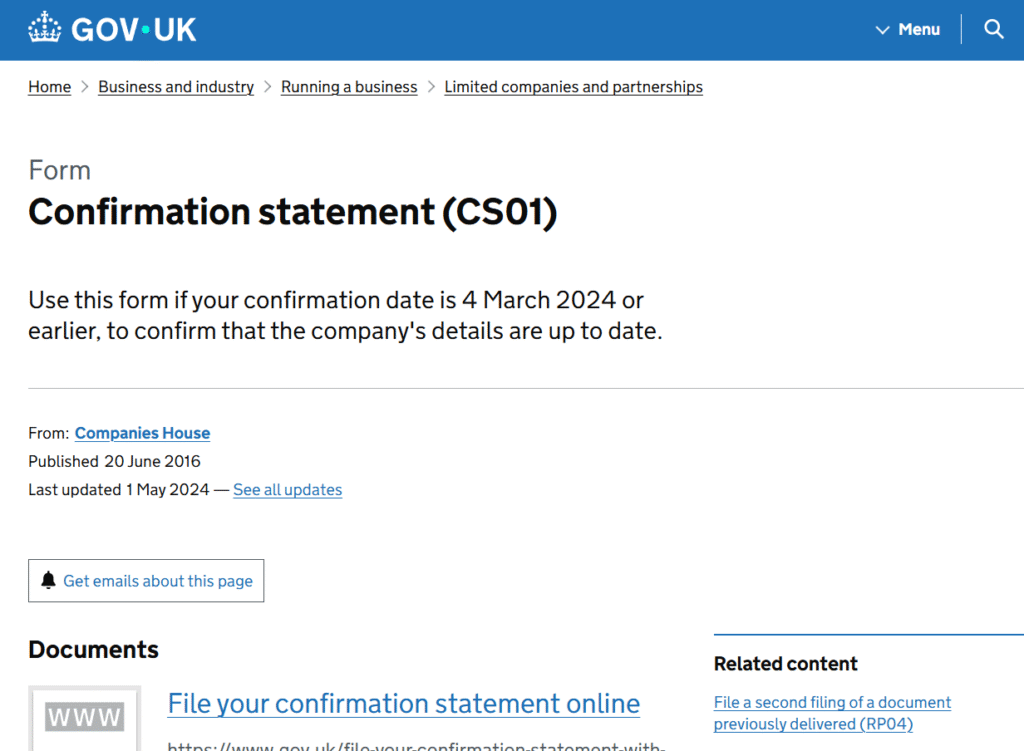The height and width of the screenshot is (751, 1024).
Task: Click the confirmation statement URL text
Action: [x=416, y=745]
